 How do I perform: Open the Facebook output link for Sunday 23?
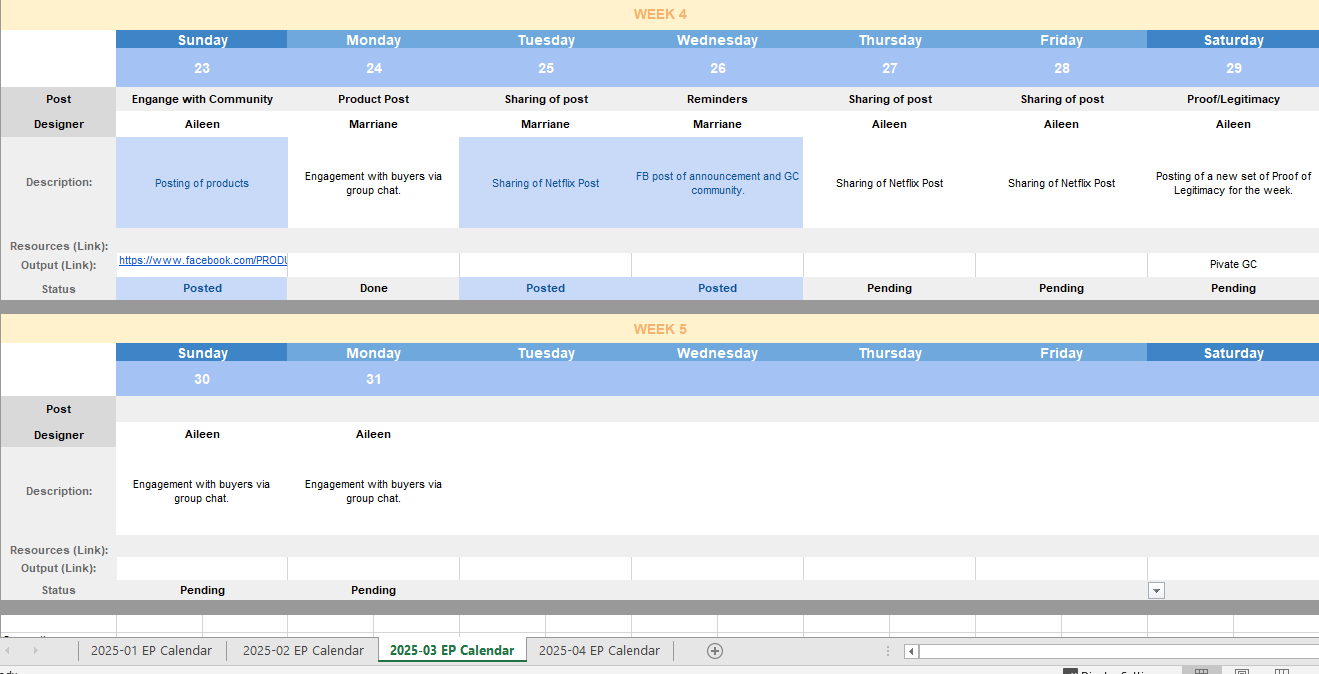pyautogui.click(x=202, y=261)
